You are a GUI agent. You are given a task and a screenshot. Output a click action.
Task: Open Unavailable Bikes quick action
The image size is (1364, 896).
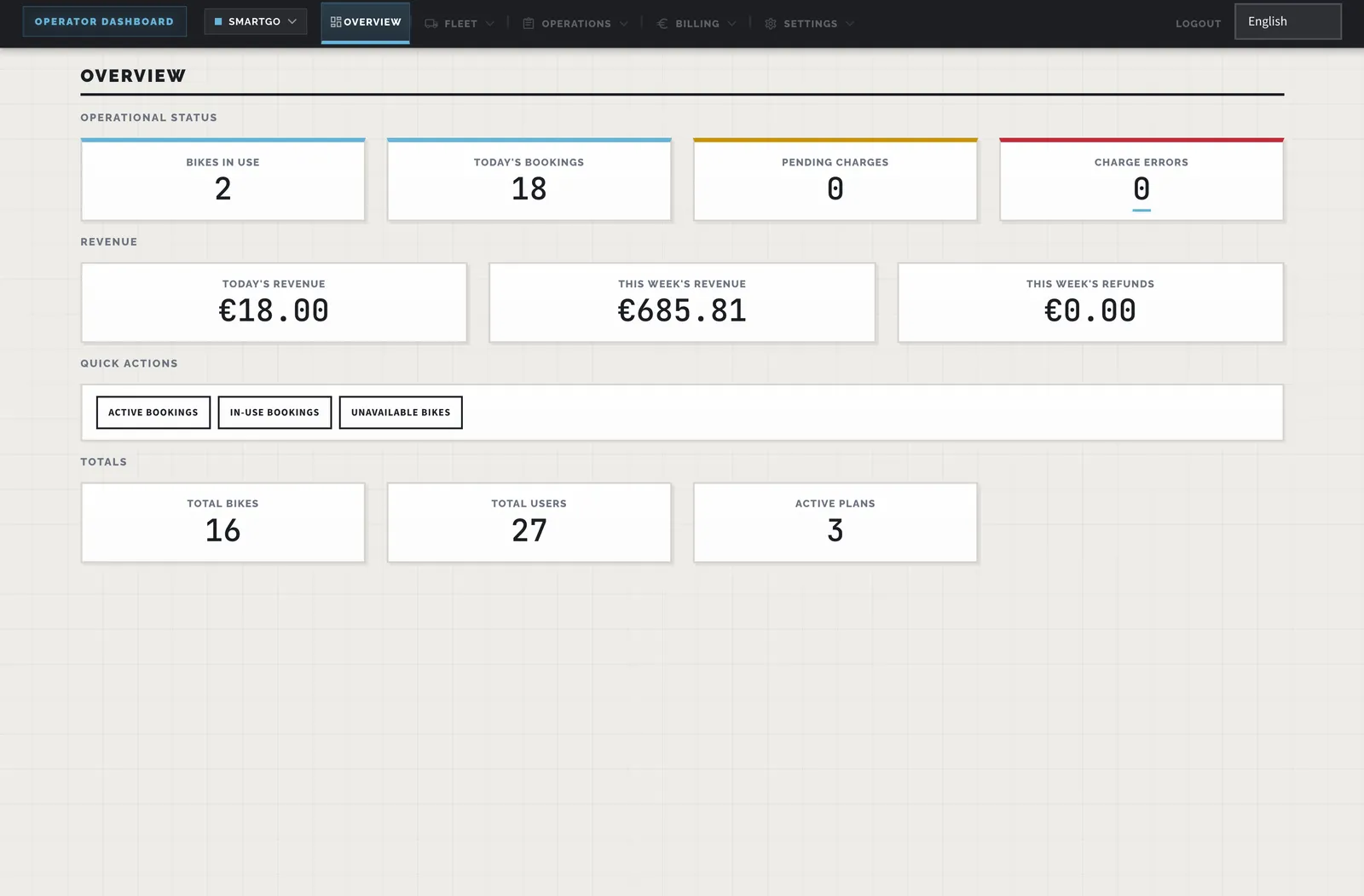coord(401,413)
